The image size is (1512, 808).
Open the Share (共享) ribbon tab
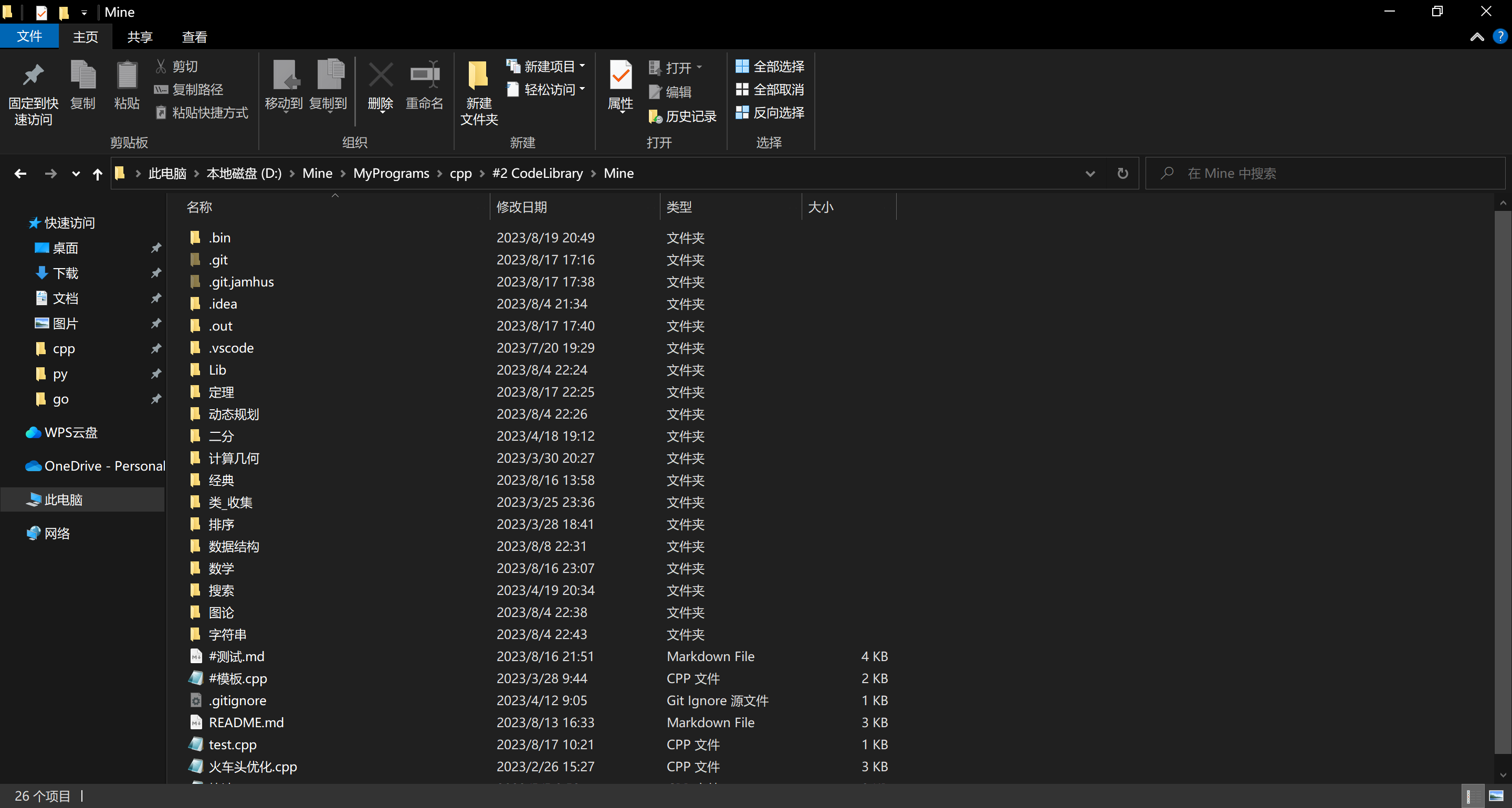pos(140,37)
